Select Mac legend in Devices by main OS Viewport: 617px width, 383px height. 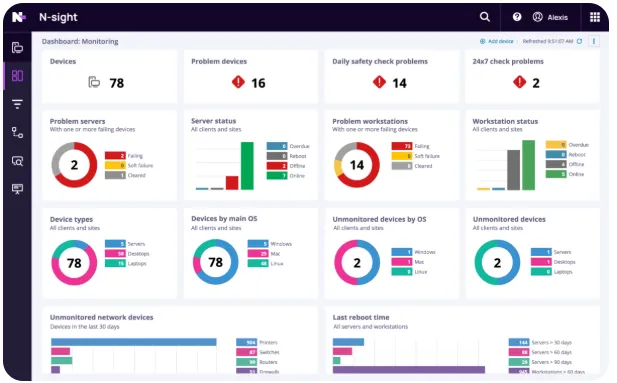pyautogui.click(x=264, y=253)
